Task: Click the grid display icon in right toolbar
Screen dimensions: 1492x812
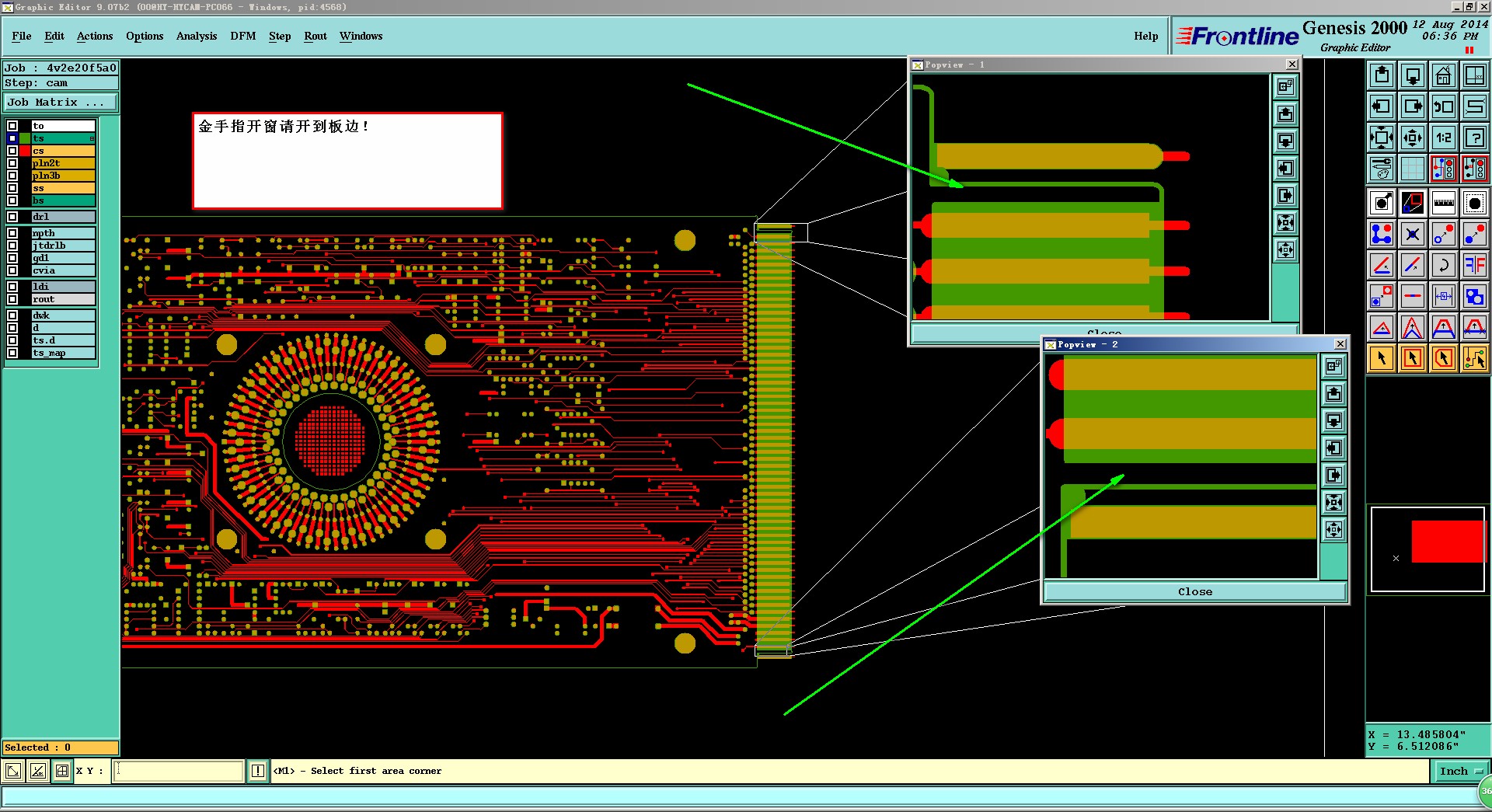Action: (x=1412, y=168)
